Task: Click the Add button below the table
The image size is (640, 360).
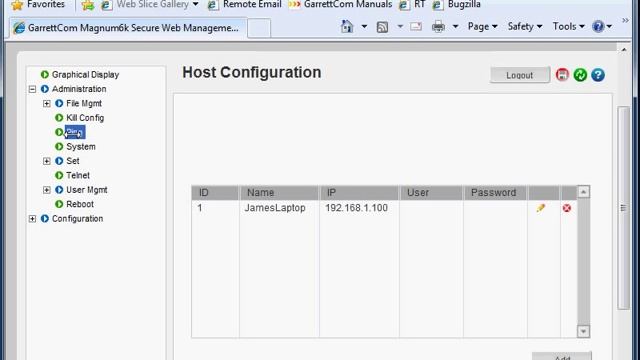Action: pos(562,356)
